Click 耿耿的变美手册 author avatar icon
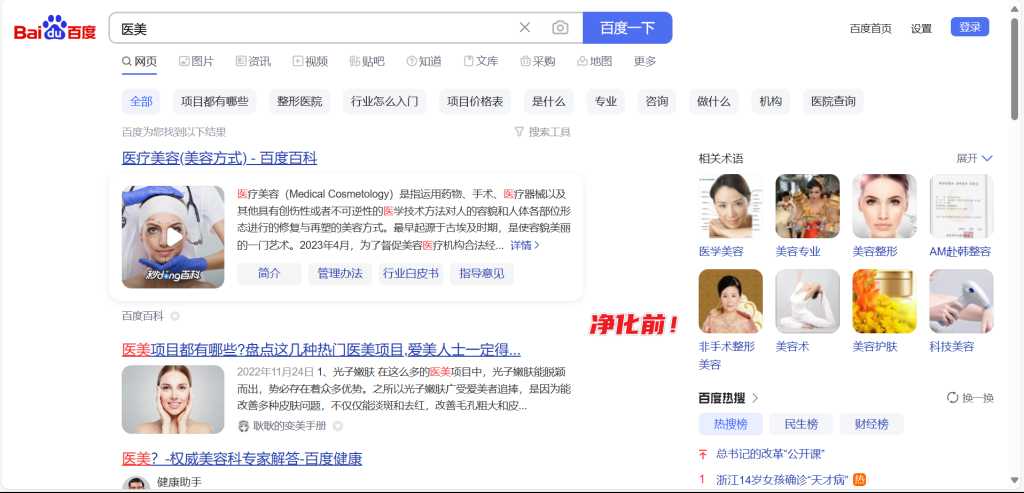 (243, 426)
